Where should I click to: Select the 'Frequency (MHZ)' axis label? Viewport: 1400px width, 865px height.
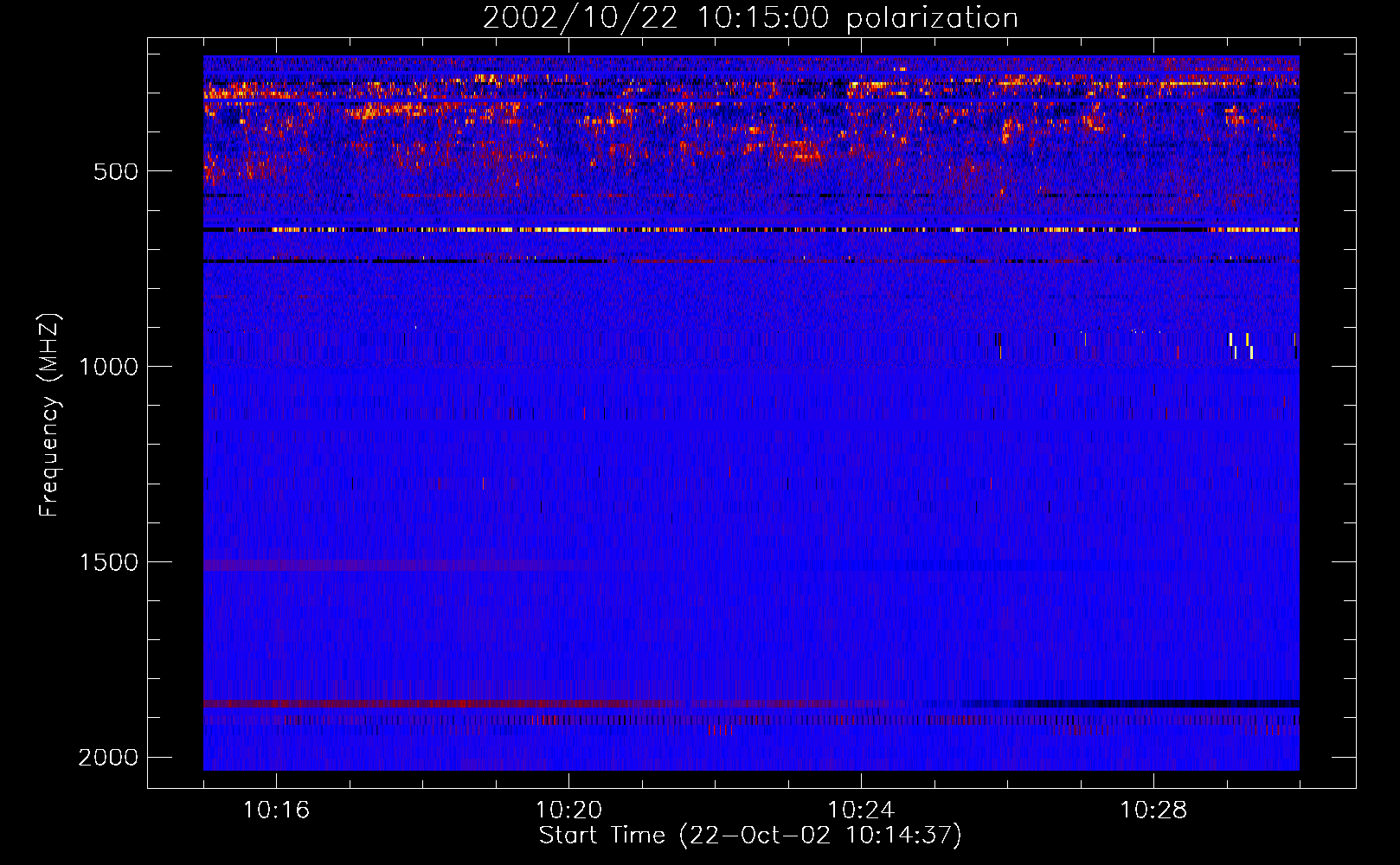click(x=50, y=415)
